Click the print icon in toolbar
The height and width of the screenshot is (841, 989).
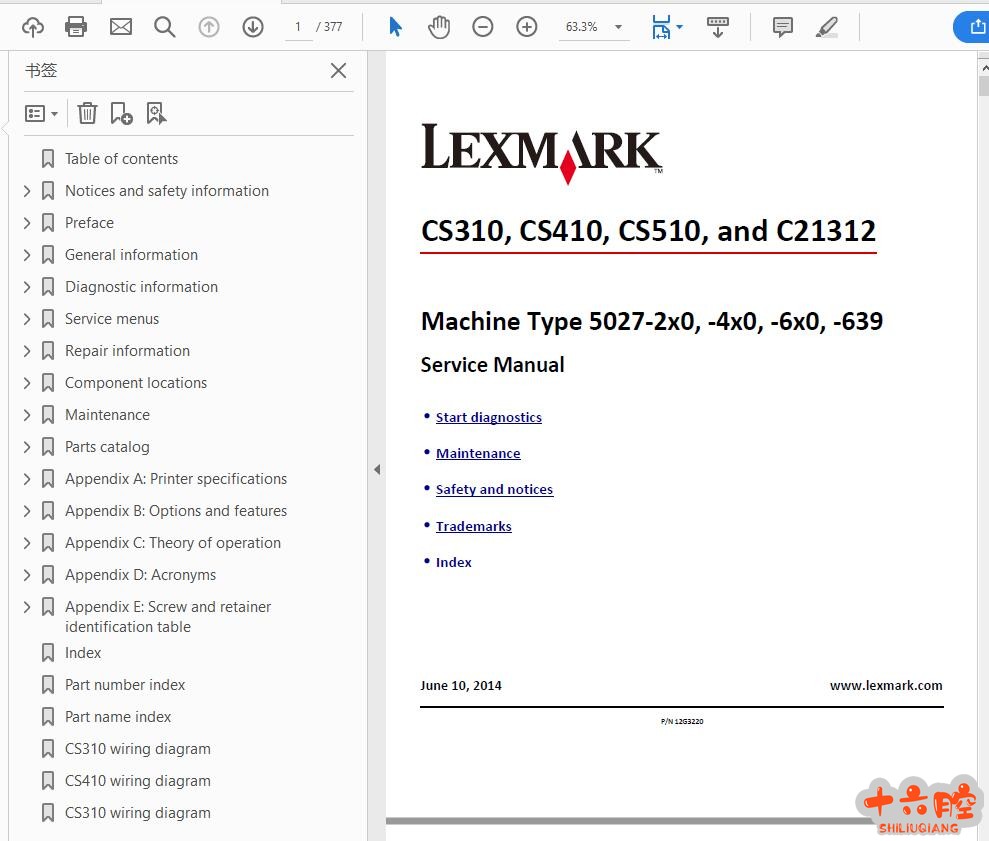pos(76,27)
